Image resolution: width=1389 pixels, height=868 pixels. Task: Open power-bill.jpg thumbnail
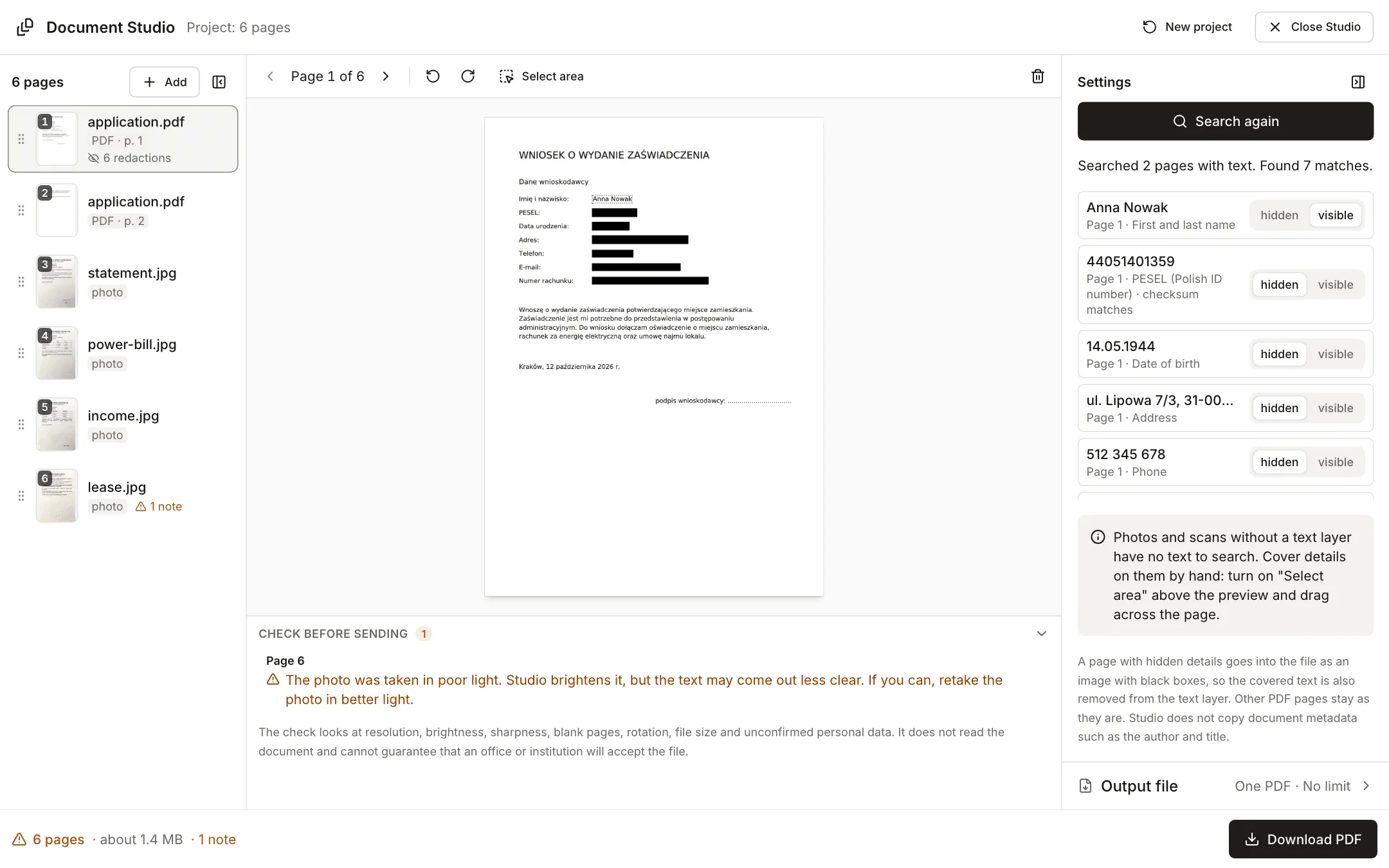(x=57, y=353)
